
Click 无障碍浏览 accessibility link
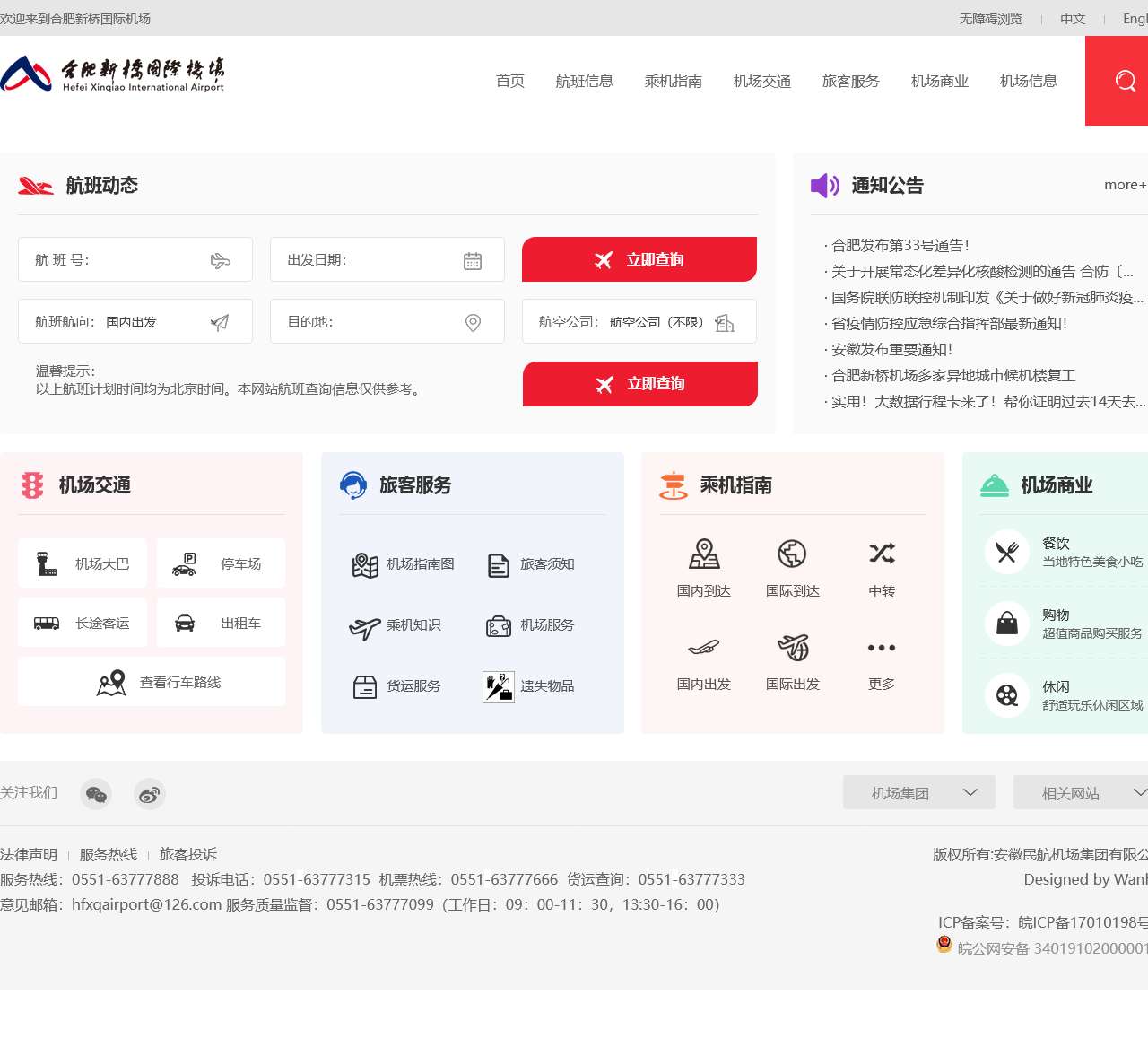coord(991,19)
